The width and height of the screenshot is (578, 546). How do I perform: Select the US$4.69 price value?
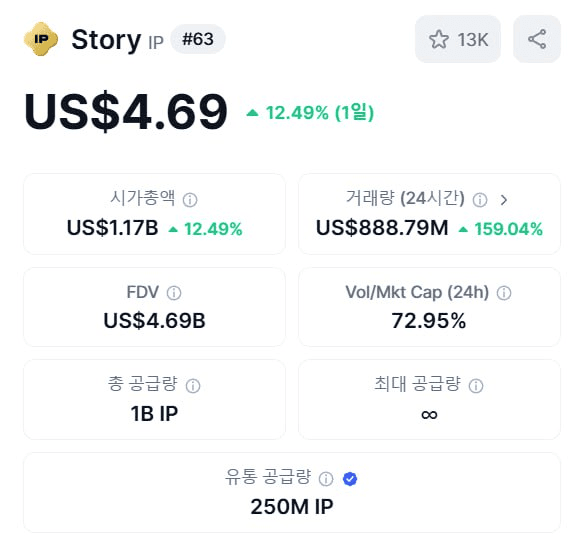tap(126, 111)
